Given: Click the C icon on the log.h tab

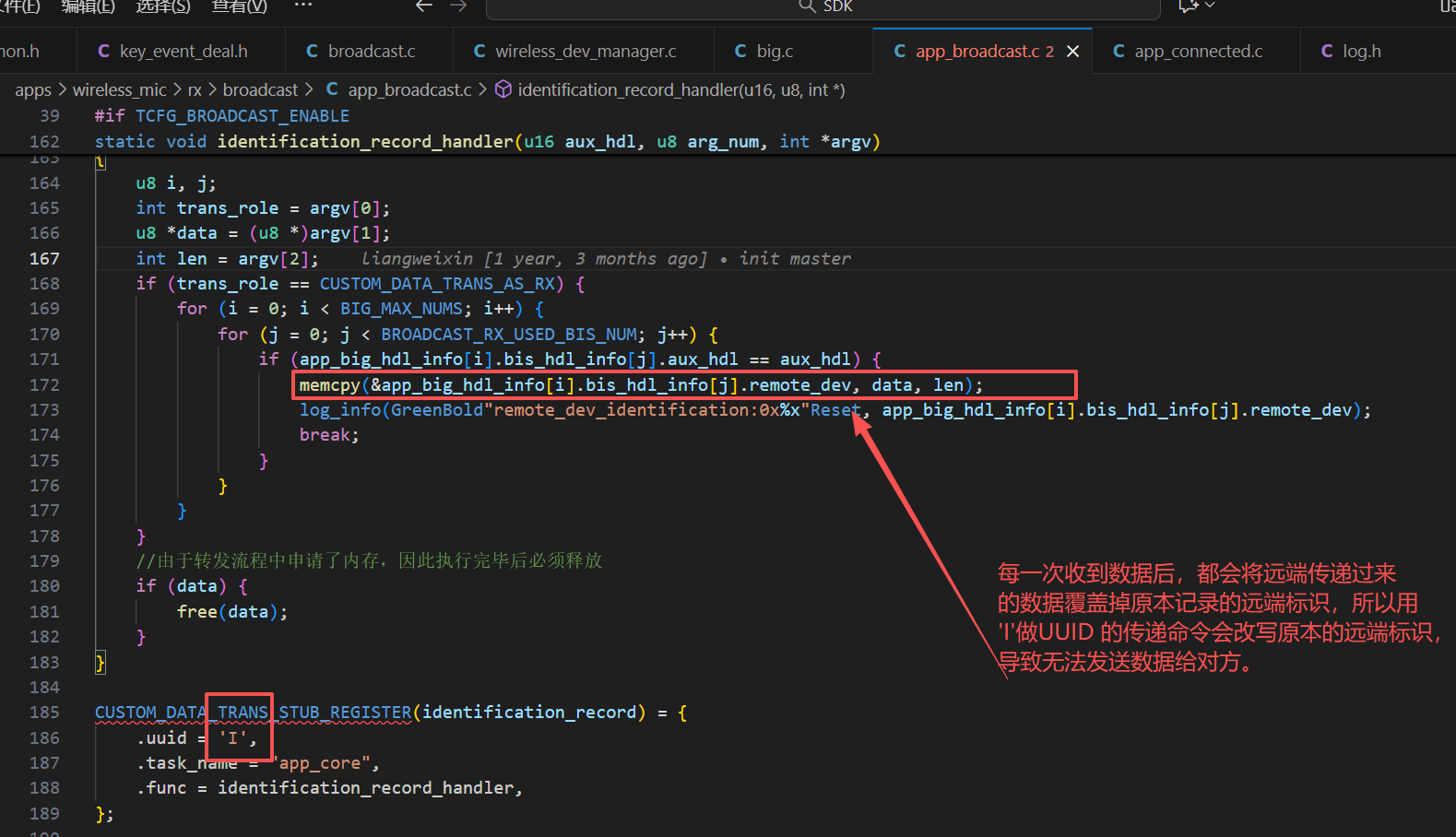Looking at the screenshot, I should point(1327,52).
